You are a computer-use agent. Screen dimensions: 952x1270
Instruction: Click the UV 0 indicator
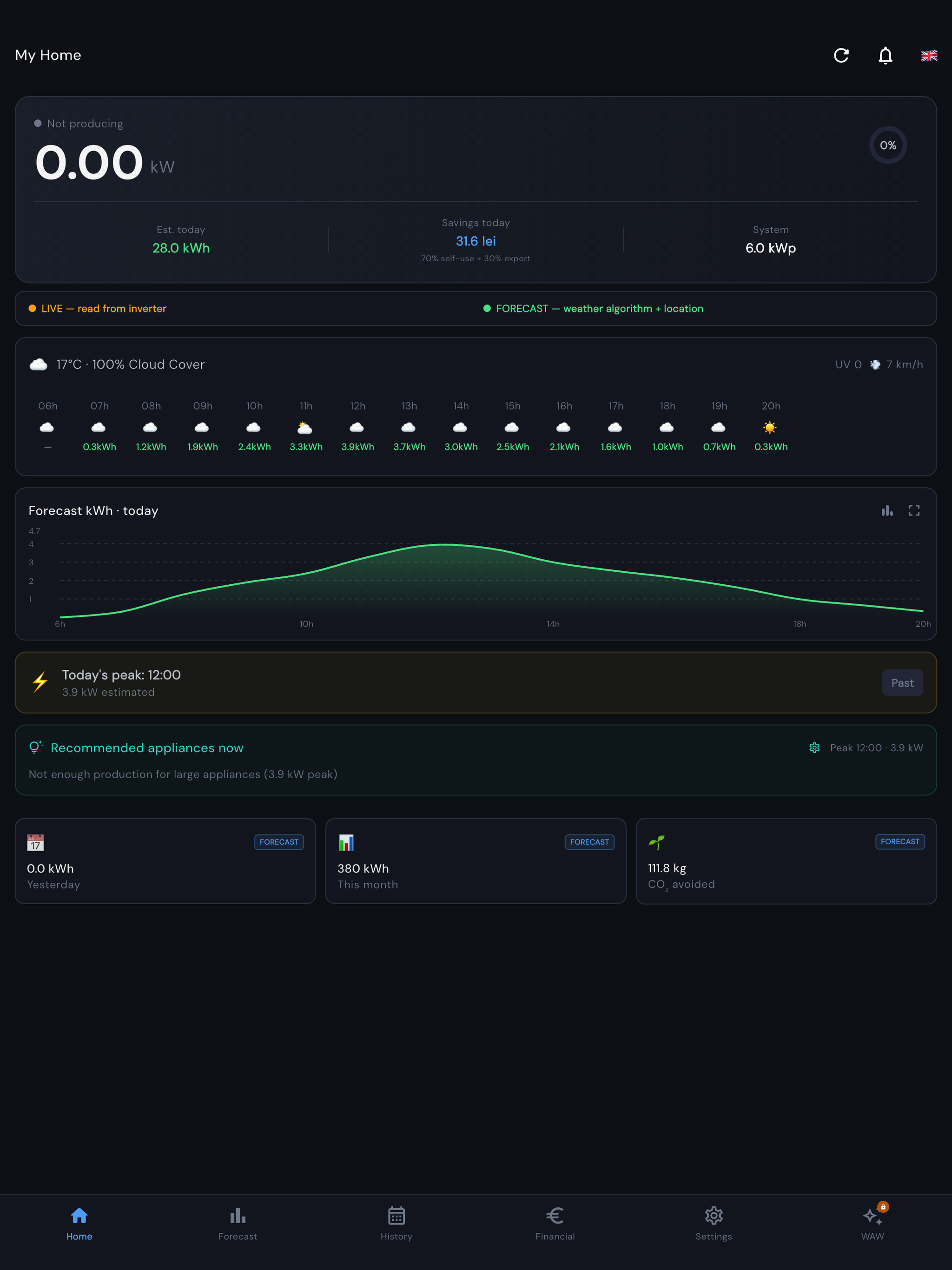click(x=848, y=364)
